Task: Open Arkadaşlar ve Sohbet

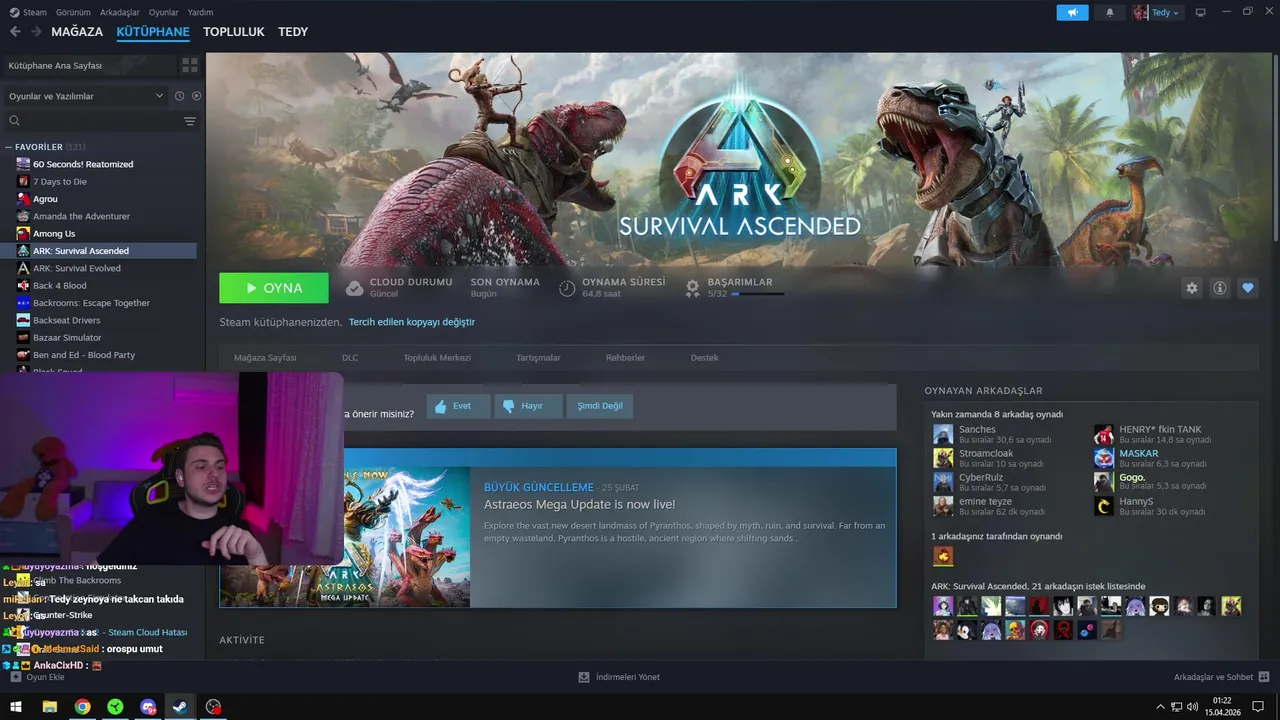Action: [1221, 677]
